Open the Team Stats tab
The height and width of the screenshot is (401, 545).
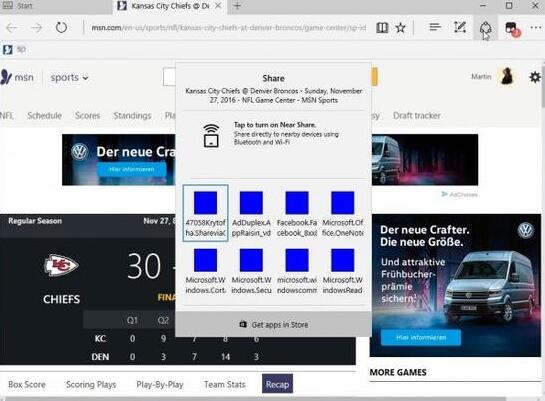tap(225, 385)
